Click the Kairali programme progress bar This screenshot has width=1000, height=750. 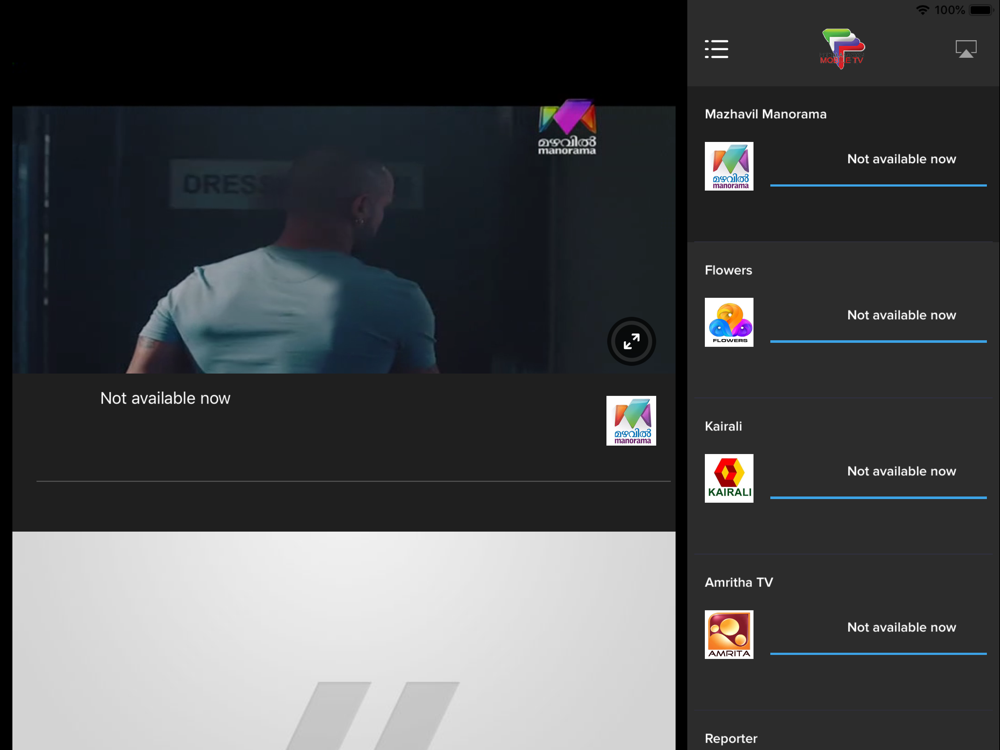[x=878, y=497]
